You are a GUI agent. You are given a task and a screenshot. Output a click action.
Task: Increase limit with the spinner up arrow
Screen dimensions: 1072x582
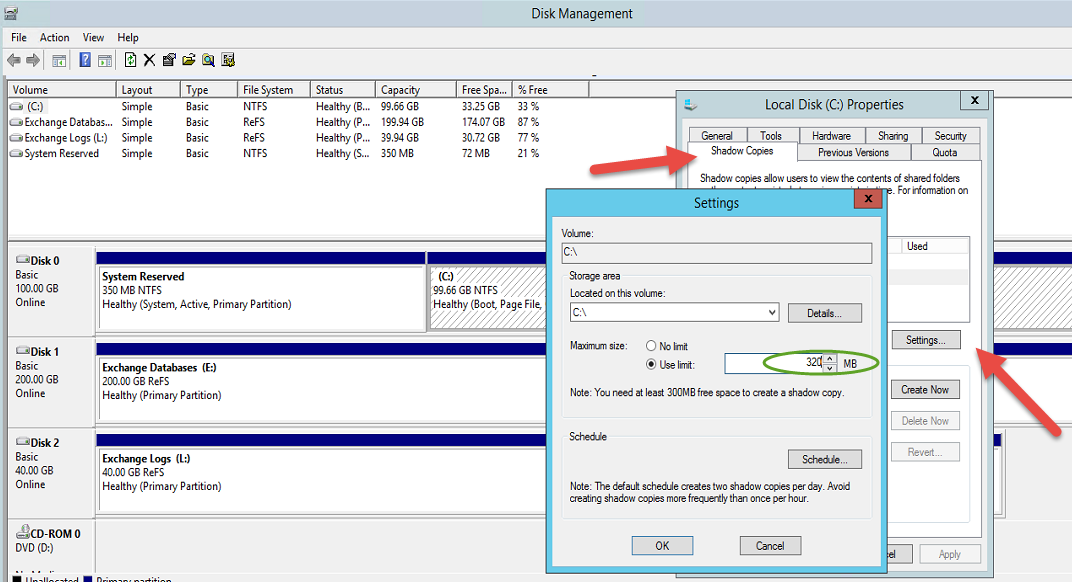pos(829,358)
